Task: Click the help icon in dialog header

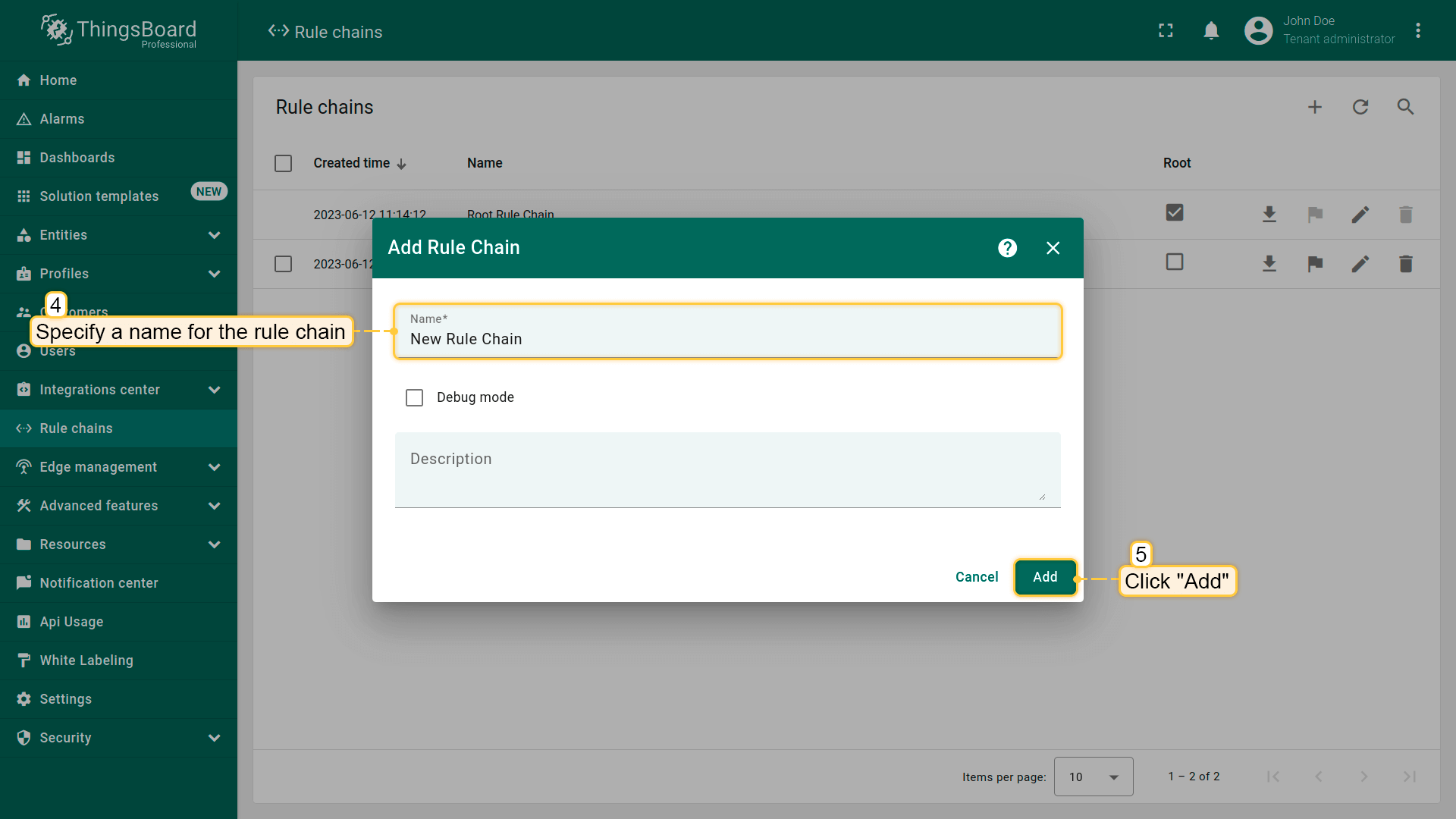Action: (x=1007, y=248)
